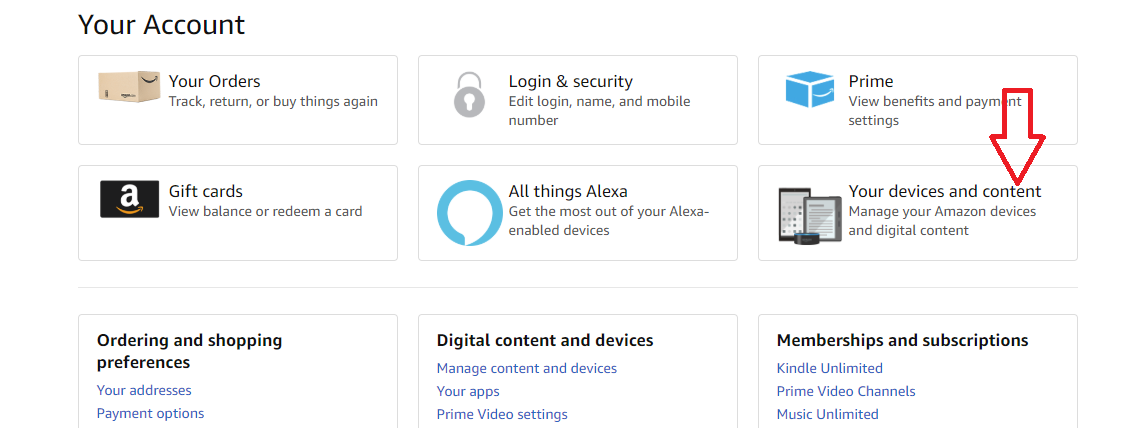The height and width of the screenshot is (428, 1125).
Task: Click the Your Account page title
Action: (161, 24)
